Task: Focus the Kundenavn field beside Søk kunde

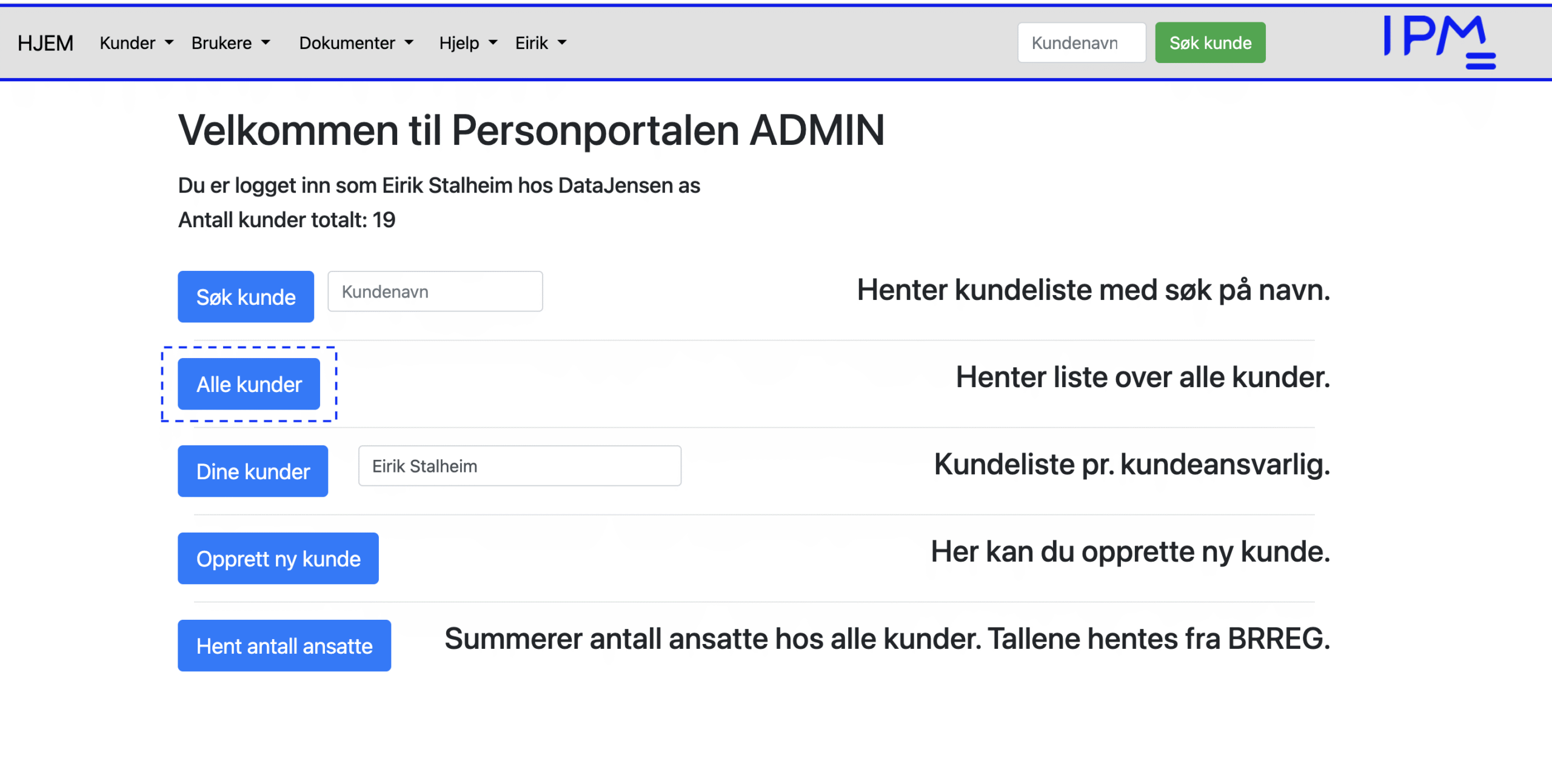Action: coord(435,292)
